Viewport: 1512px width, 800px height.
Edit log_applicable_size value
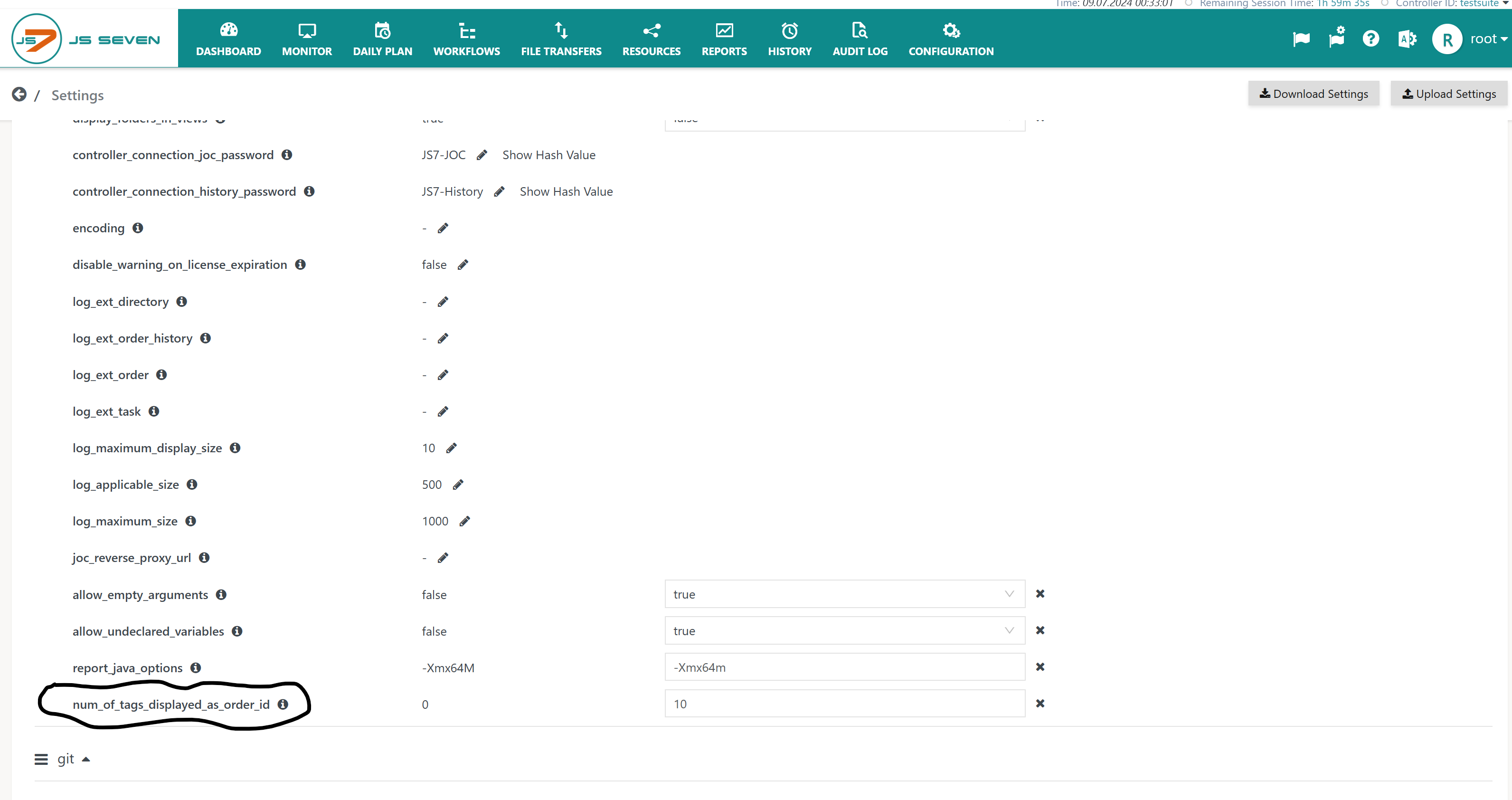click(458, 485)
